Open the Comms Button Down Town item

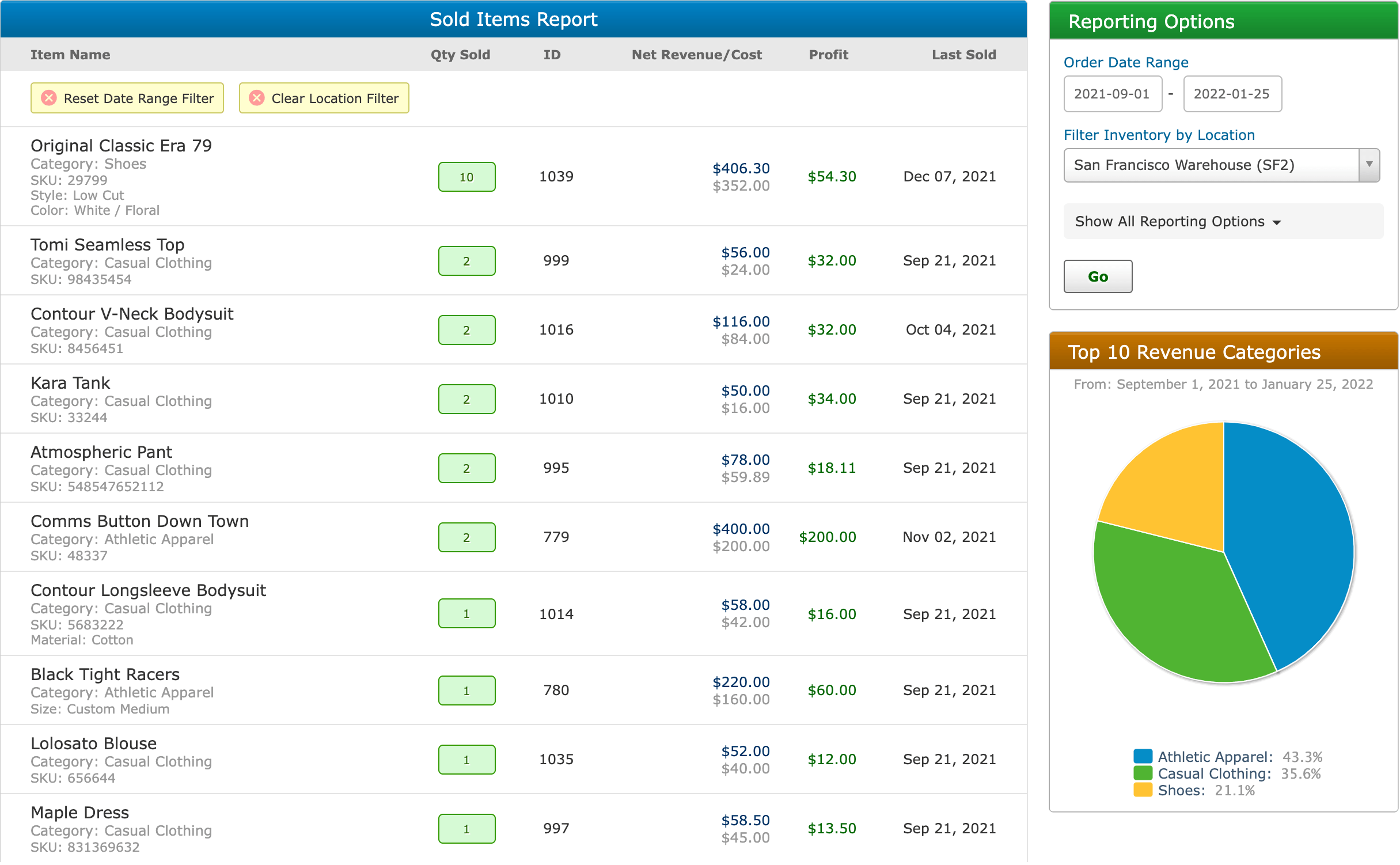[x=139, y=521]
